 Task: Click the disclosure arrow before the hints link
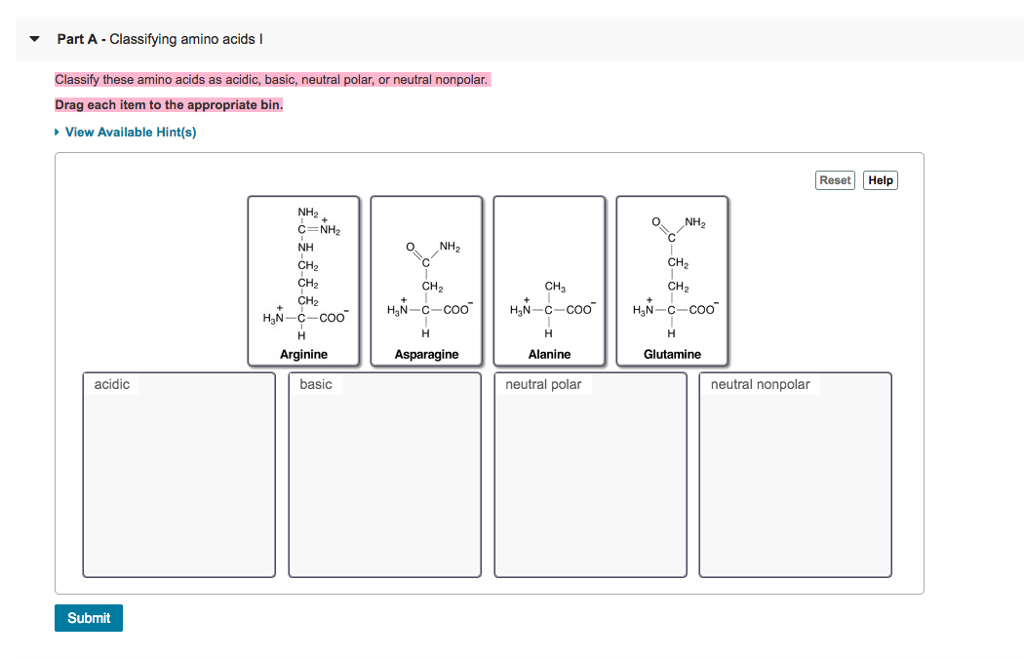(x=57, y=131)
